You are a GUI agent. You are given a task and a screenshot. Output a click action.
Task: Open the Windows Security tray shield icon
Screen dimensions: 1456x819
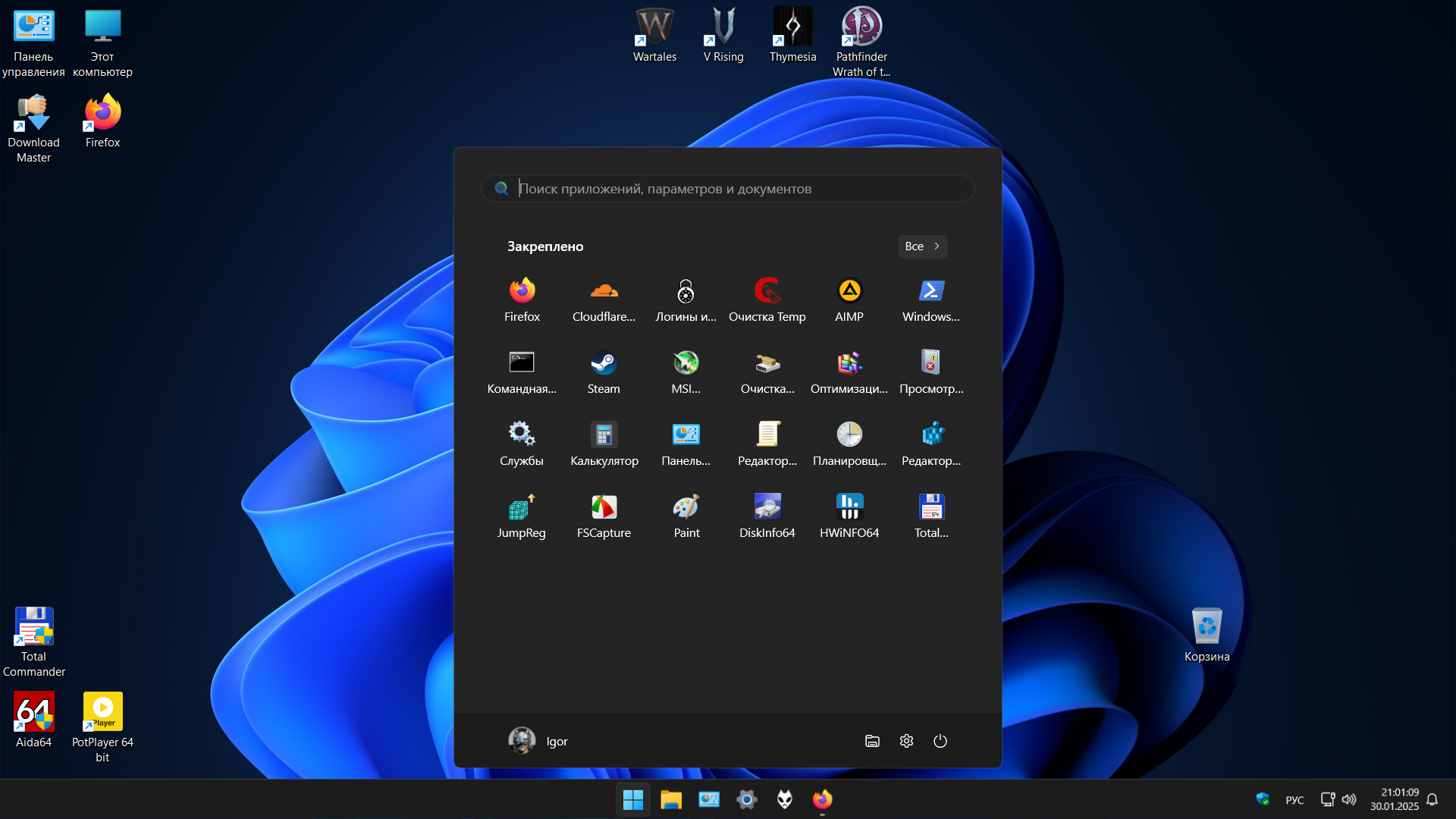[x=1263, y=799]
